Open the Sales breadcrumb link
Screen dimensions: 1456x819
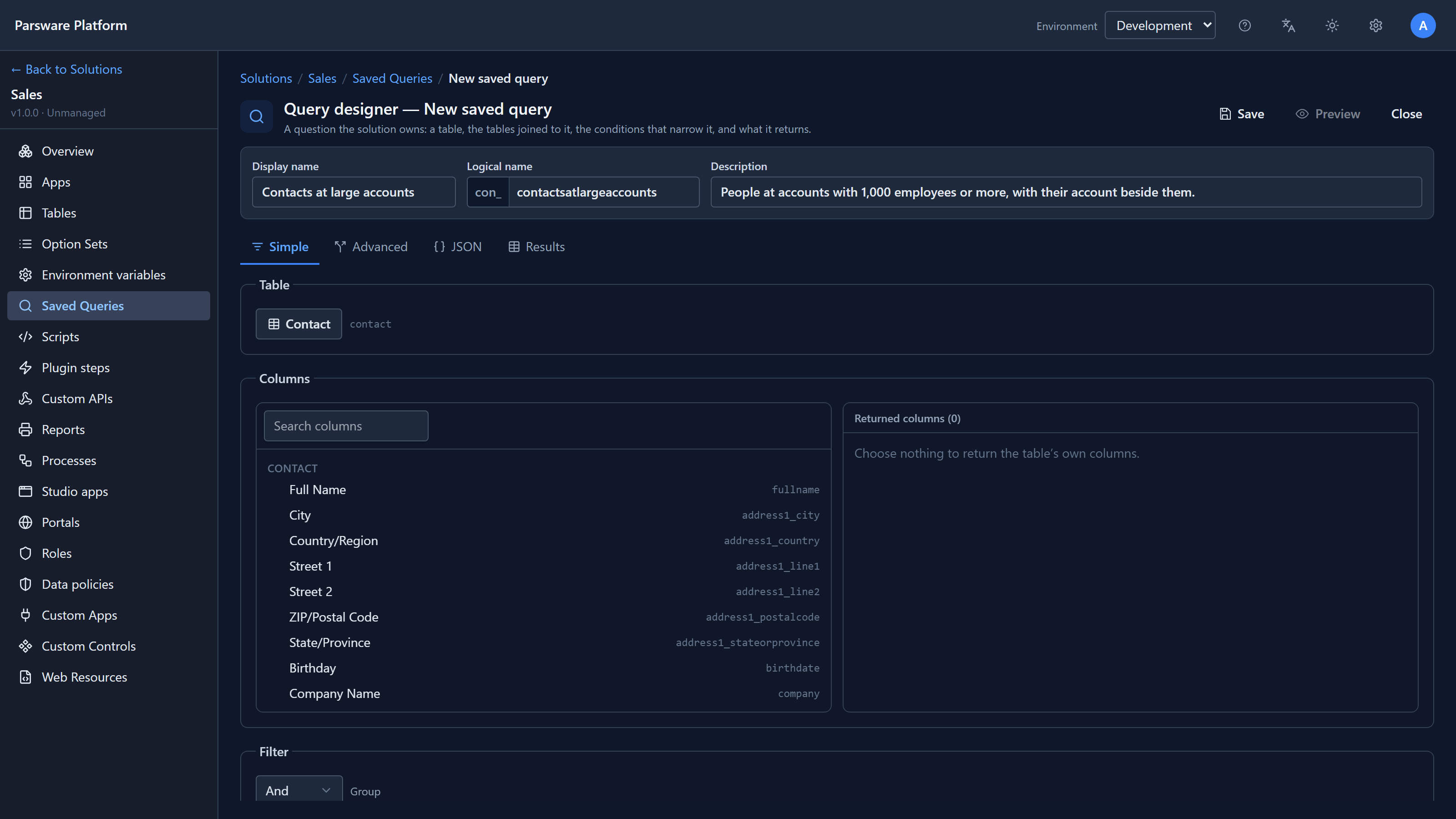tap(322, 79)
